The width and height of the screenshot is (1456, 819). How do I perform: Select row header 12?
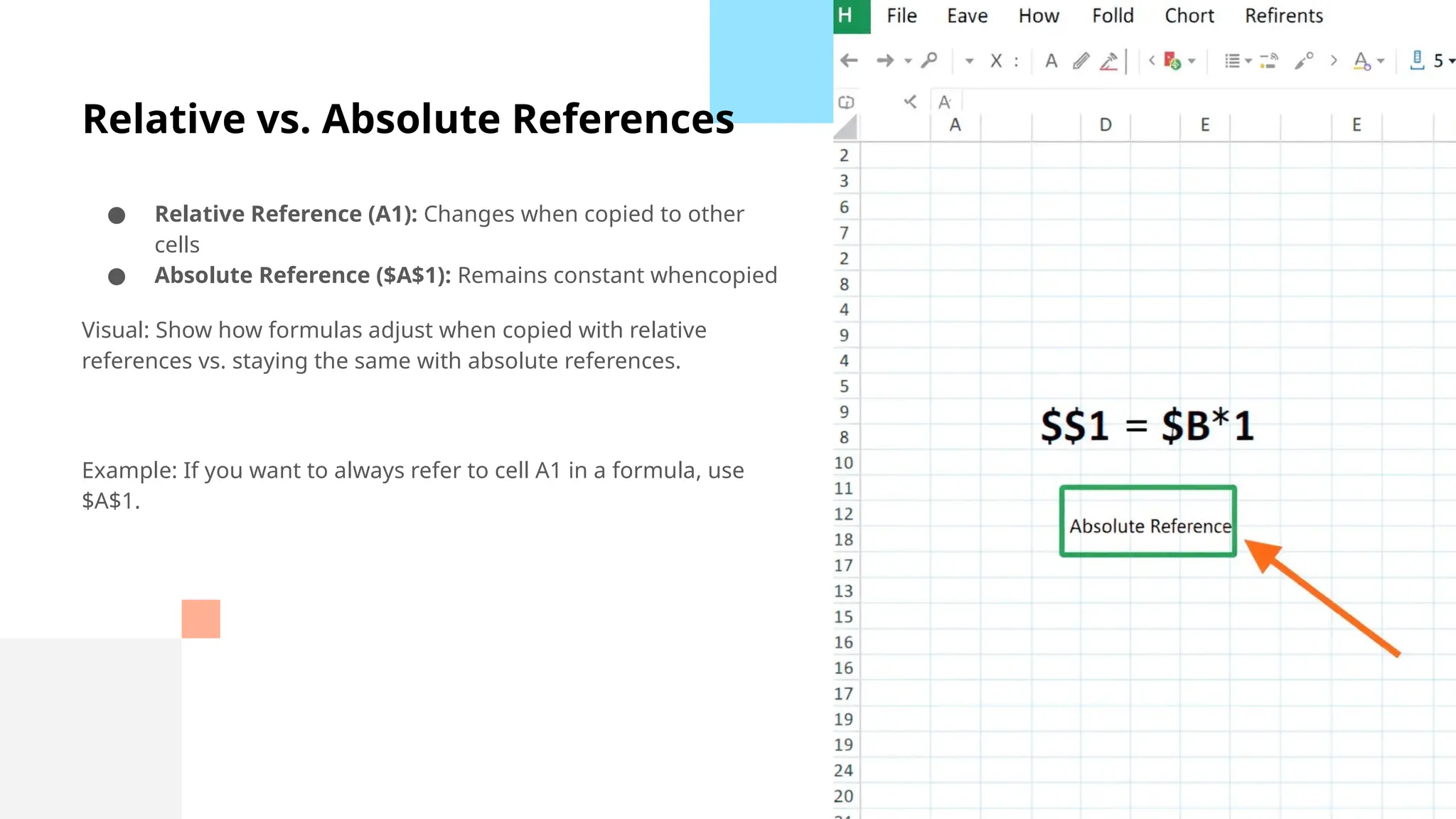coord(845,514)
